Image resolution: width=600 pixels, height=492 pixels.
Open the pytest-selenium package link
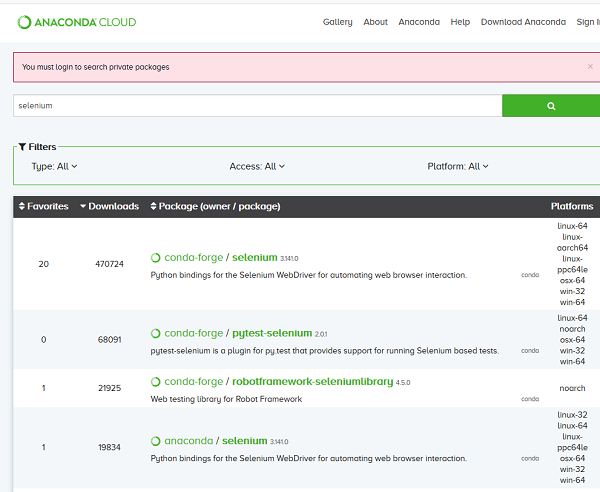[272, 334]
